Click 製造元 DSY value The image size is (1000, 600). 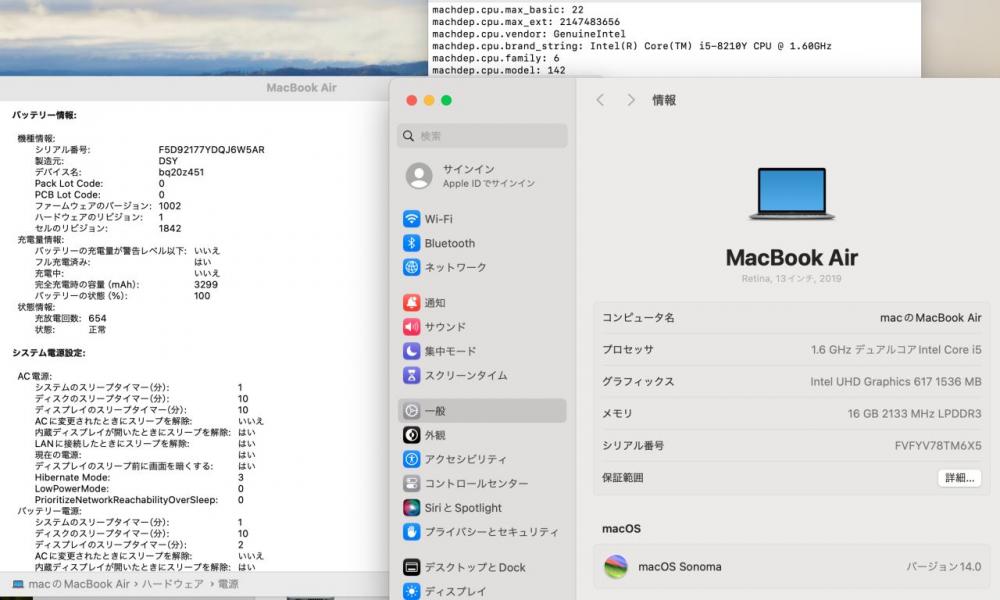click(x=168, y=161)
